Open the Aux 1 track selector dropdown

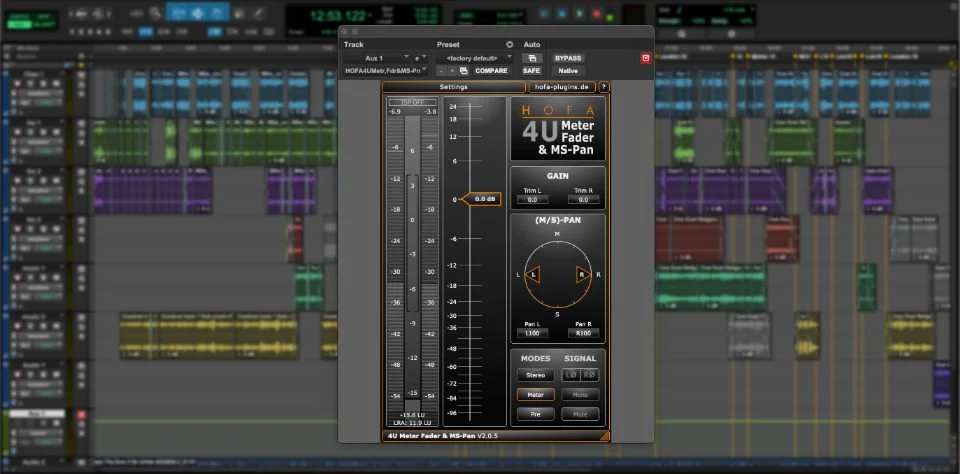coord(377,58)
